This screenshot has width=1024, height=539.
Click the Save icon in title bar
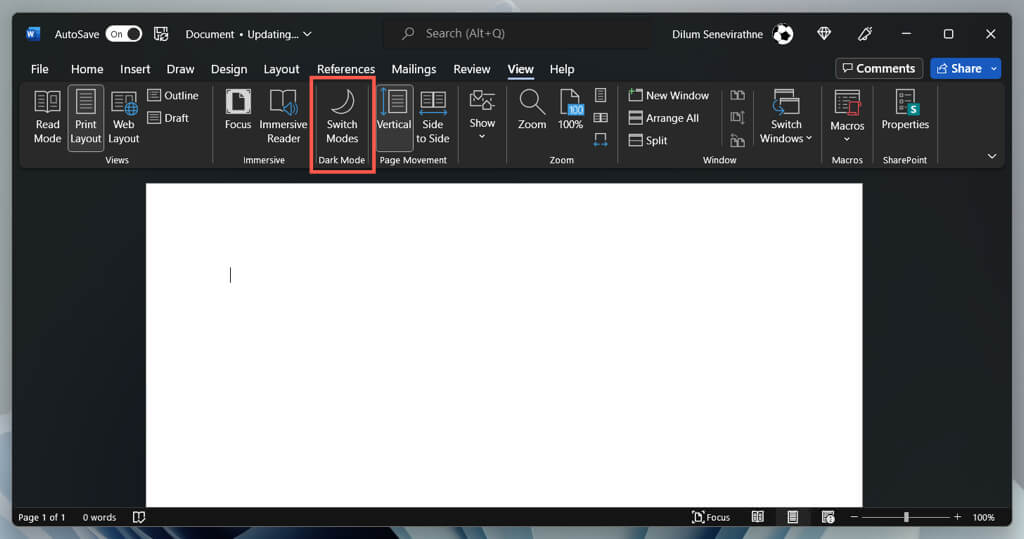pos(161,33)
